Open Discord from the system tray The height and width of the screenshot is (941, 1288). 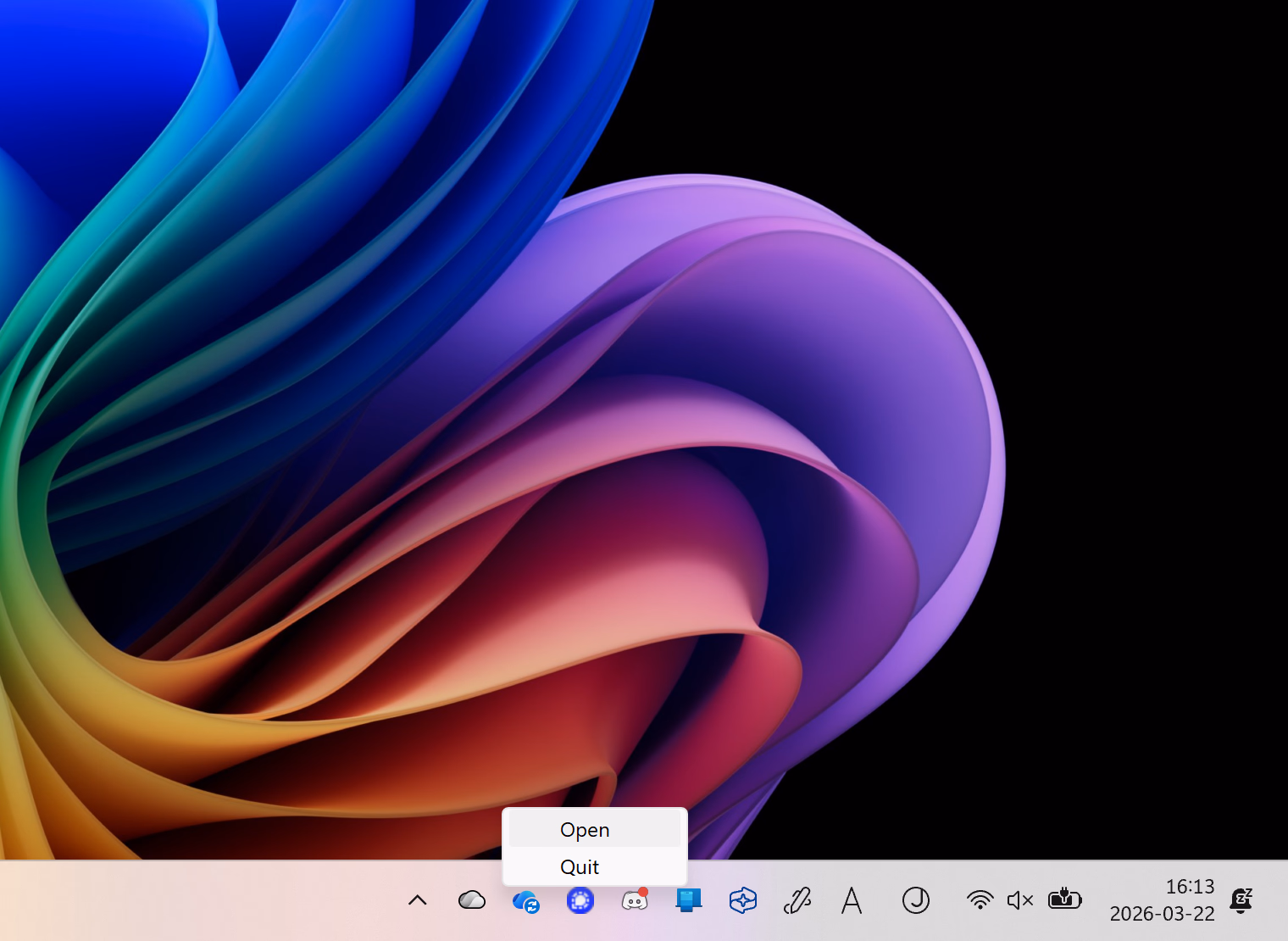point(635,900)
